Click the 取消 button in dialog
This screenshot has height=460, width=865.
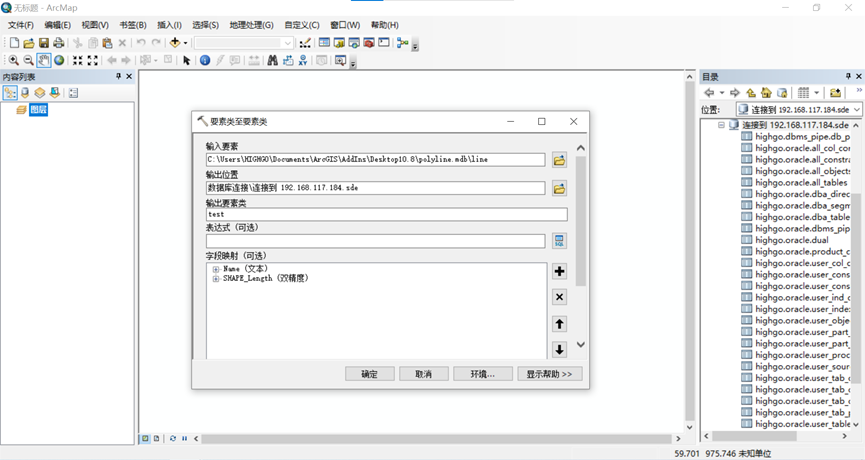click(x=423, y=374)
